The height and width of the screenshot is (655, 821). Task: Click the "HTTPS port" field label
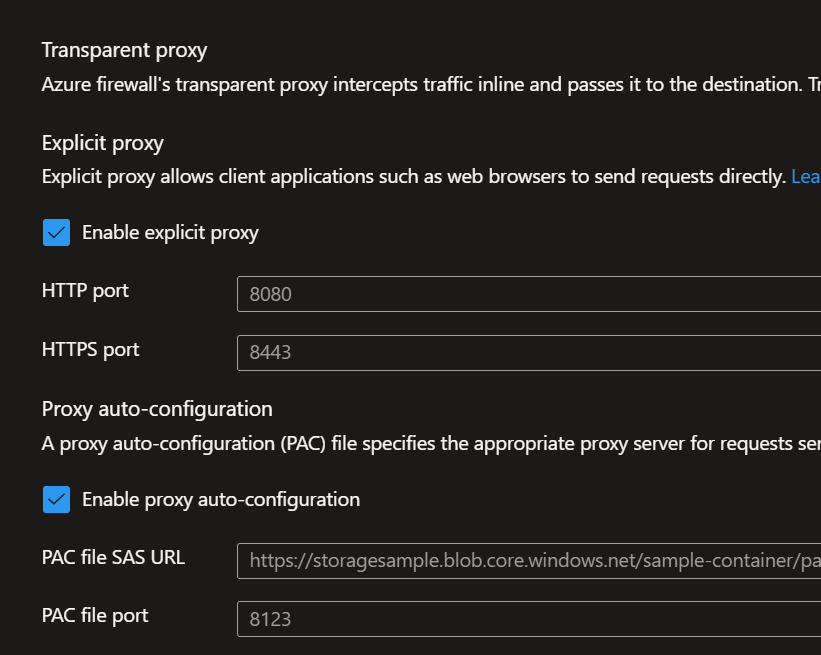90,350
